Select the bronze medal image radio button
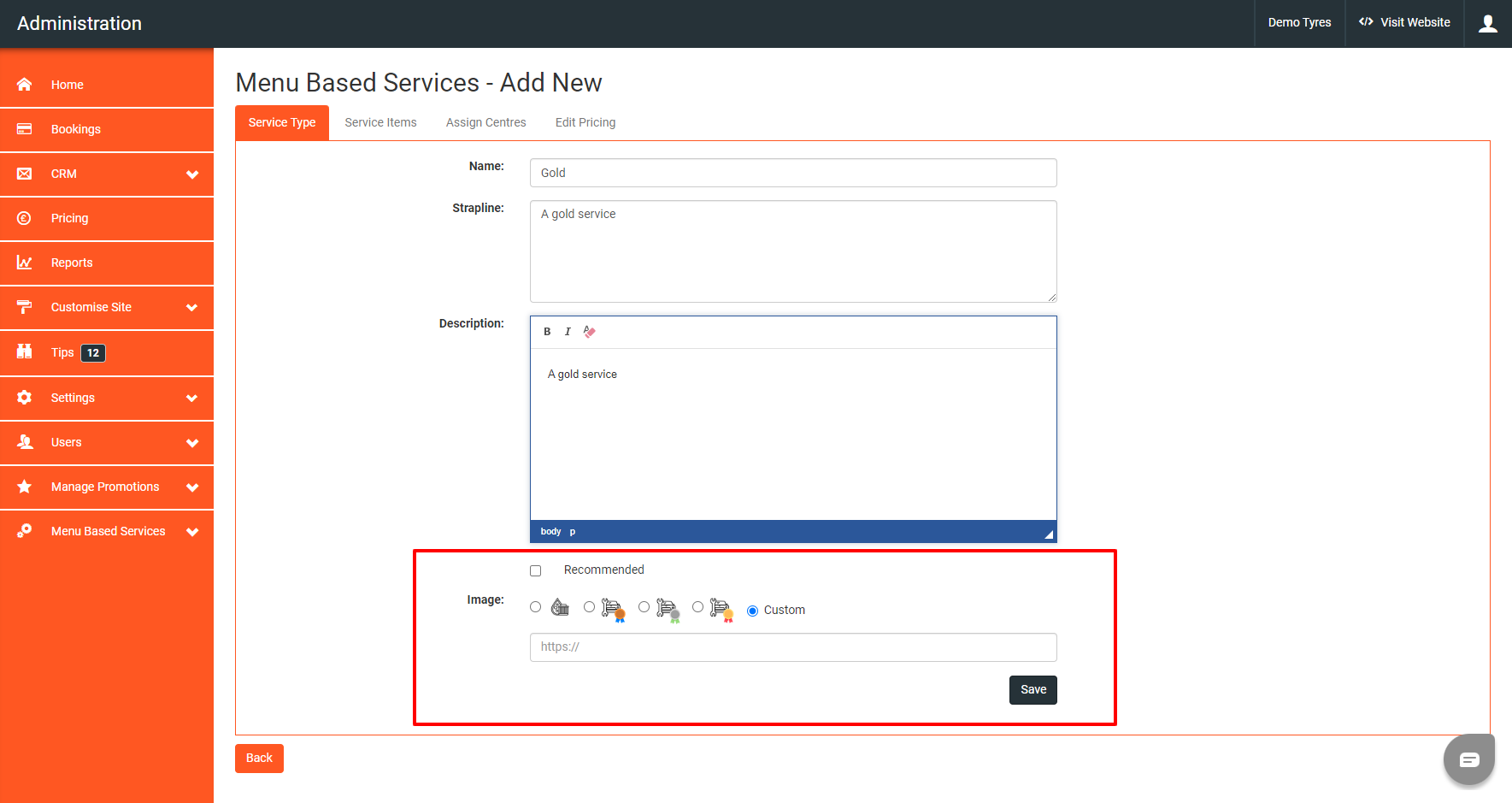 [589, 606]
